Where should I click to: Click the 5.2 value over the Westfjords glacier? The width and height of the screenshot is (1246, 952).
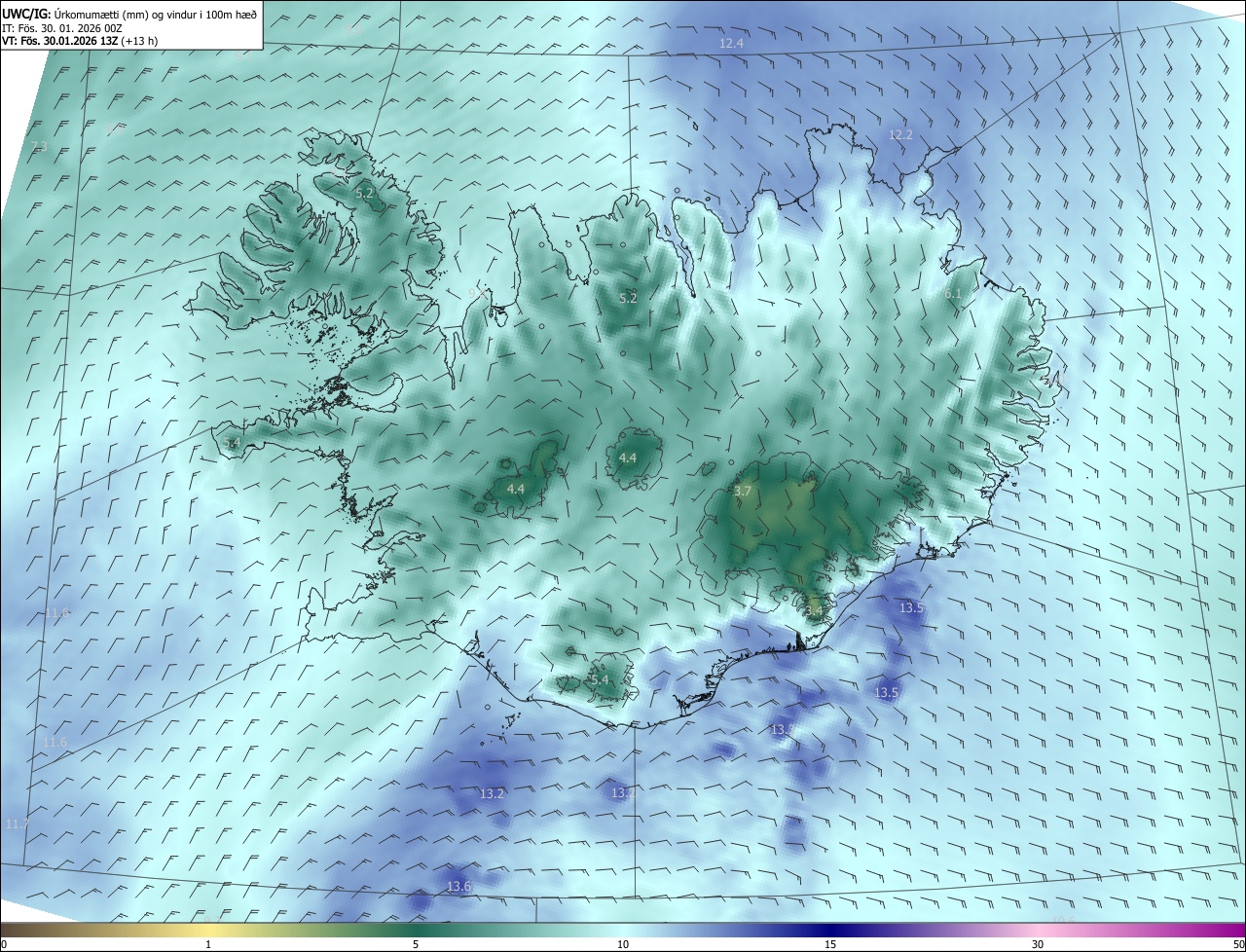(x=364, y=194)
